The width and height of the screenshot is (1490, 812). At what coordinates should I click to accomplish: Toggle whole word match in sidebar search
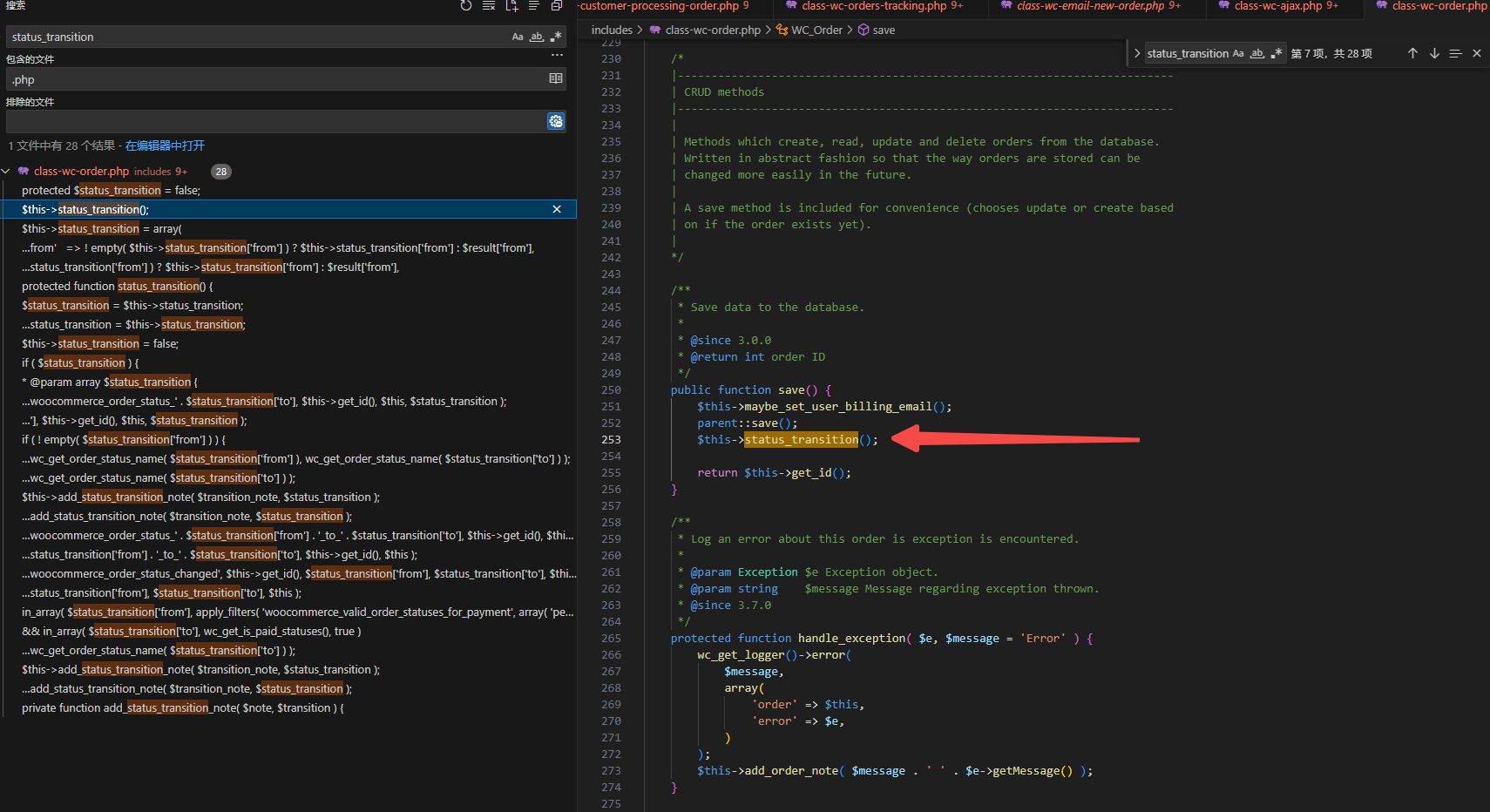click(537, 37)
